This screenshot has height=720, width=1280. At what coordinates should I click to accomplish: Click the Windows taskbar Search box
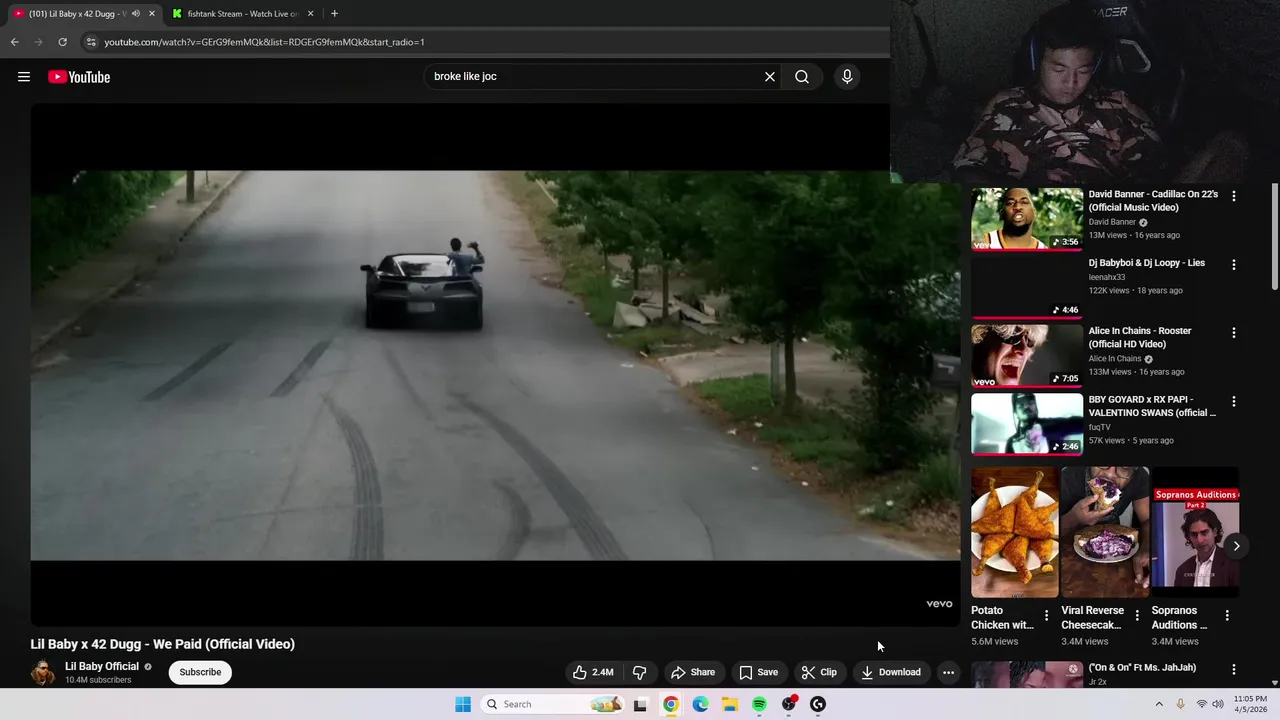click(x=552, y=704)
